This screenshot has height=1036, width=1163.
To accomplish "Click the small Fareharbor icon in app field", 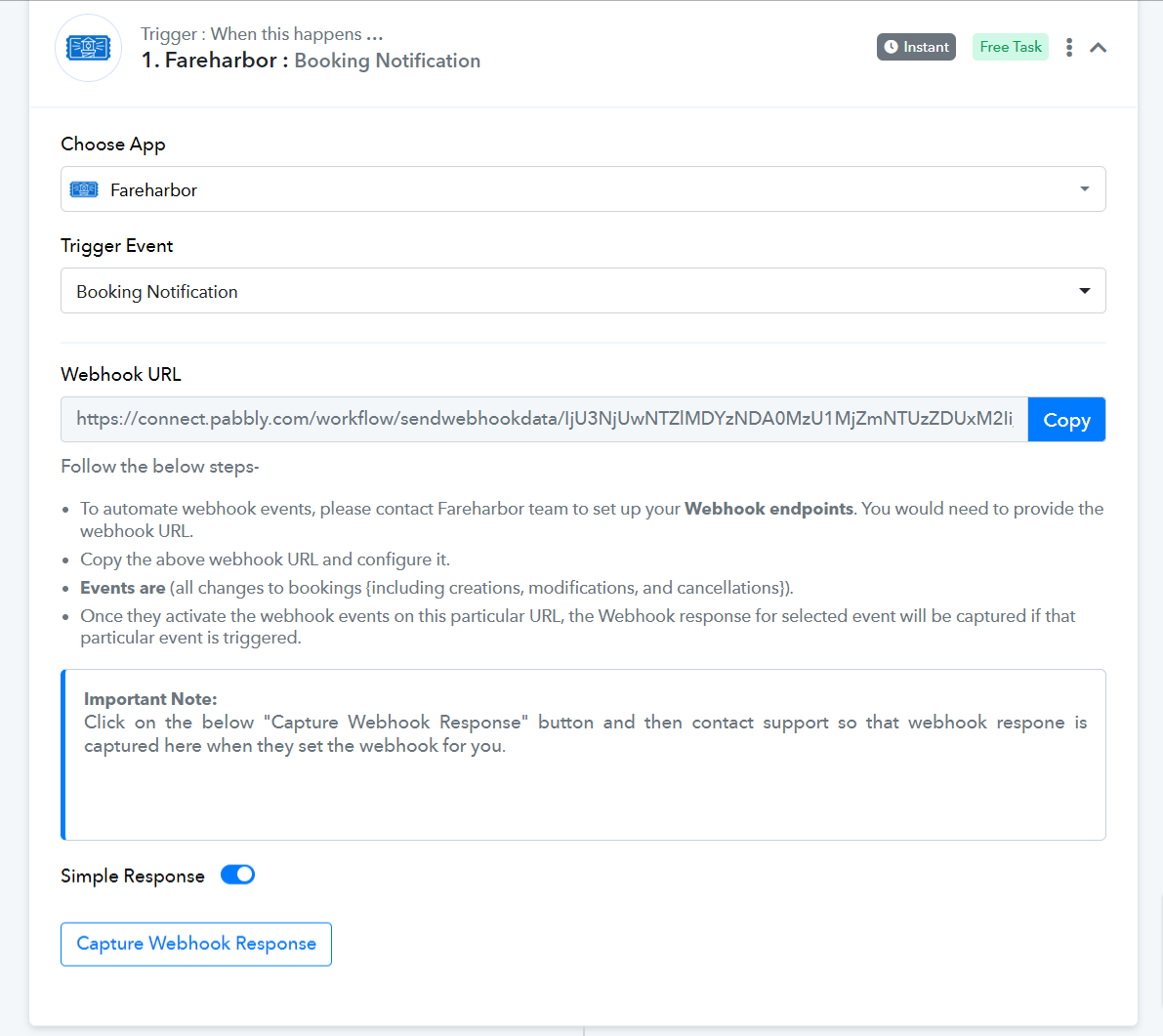I will point(84,189).
